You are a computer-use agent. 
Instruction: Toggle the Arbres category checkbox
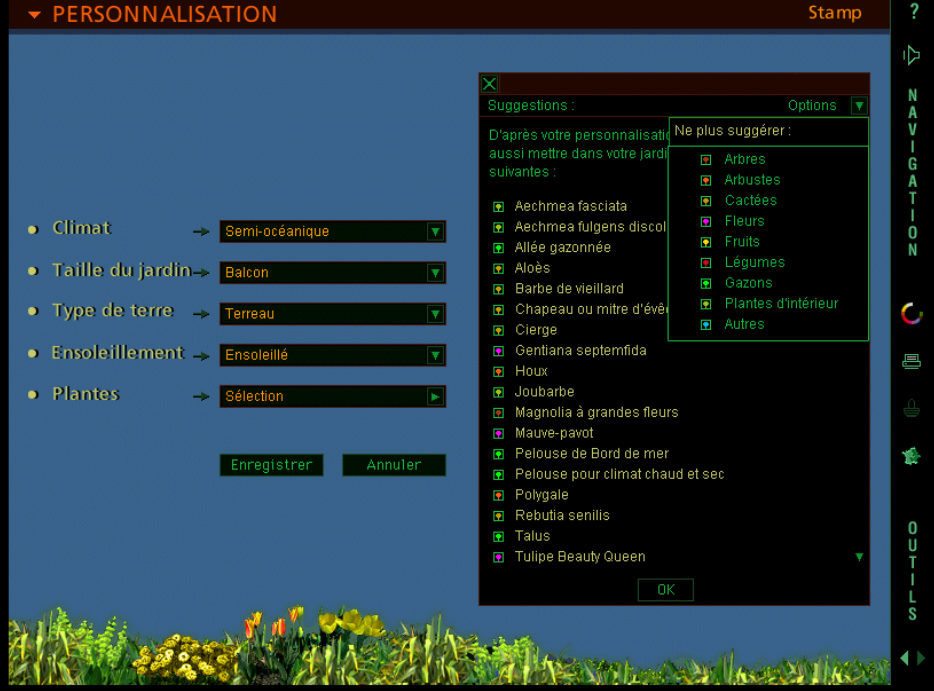coord(706,160)
